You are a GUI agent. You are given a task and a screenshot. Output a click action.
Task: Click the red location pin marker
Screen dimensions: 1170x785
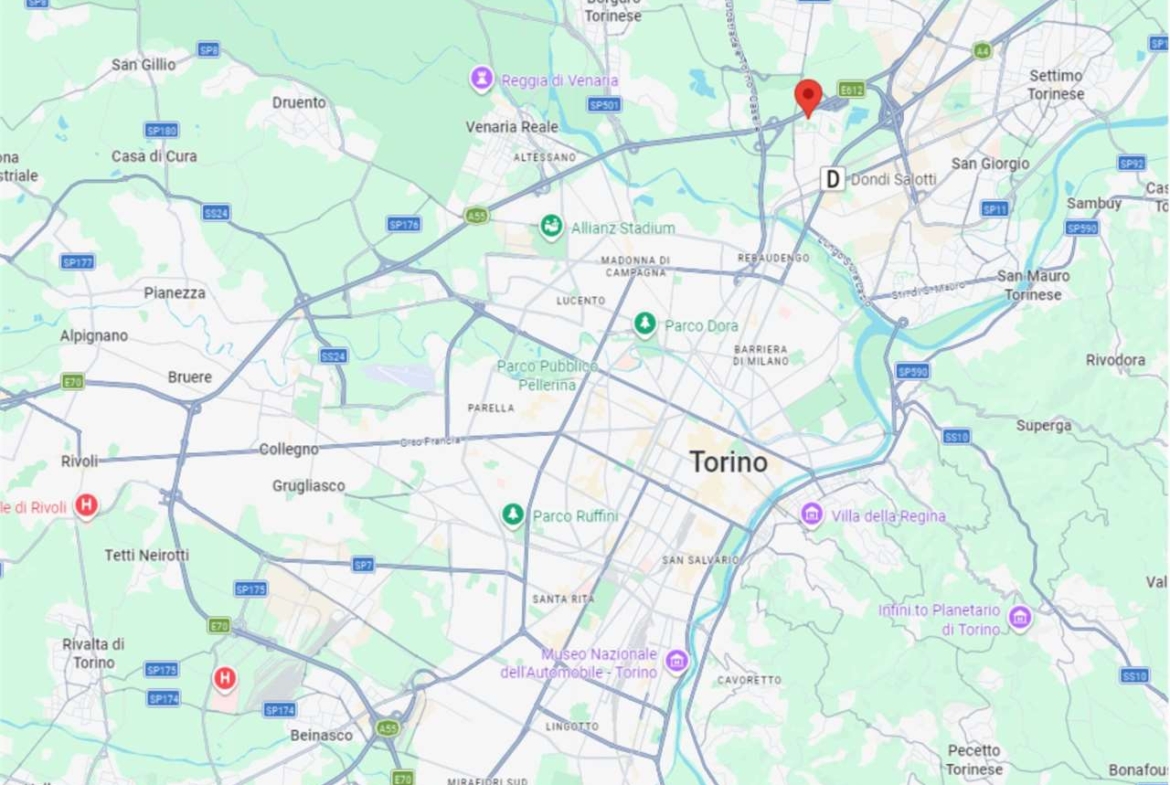click(x=807, y=98)
